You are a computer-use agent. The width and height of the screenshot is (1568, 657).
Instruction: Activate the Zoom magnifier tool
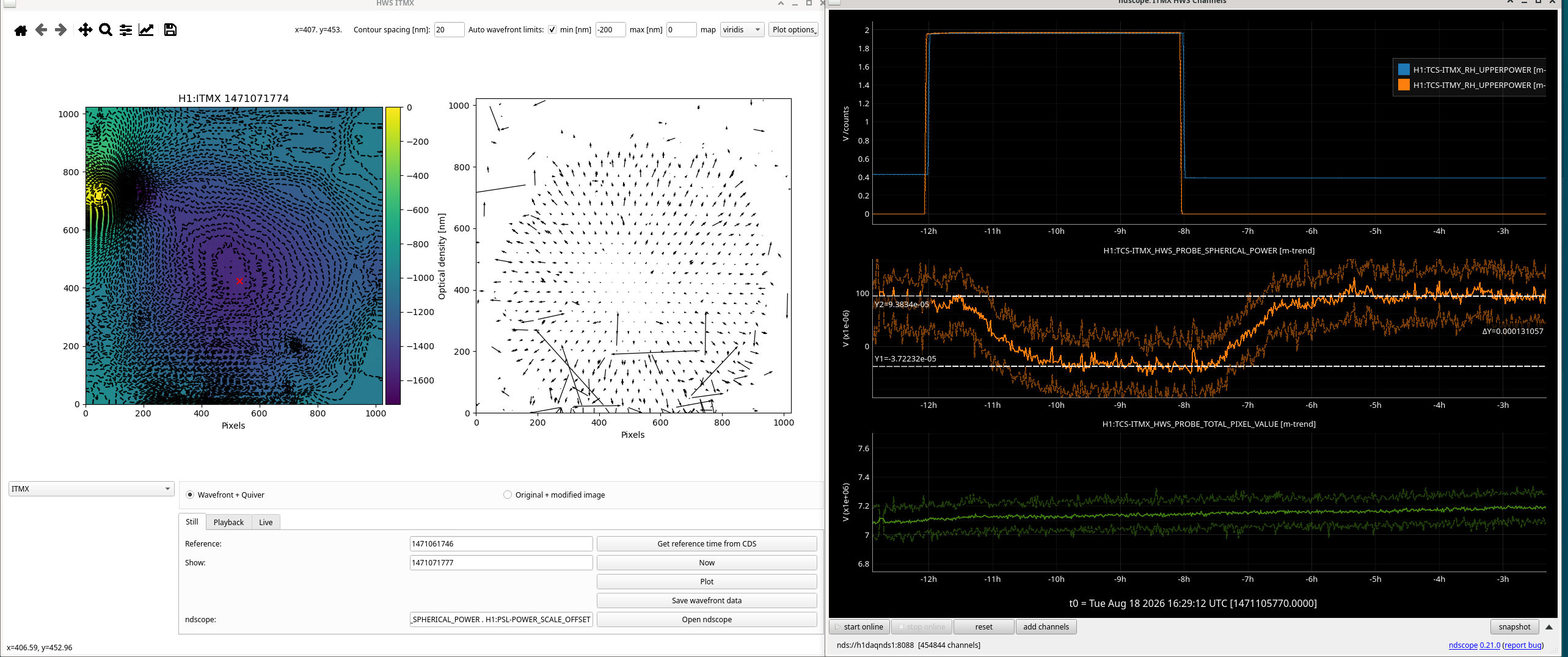tap(106, 30)
